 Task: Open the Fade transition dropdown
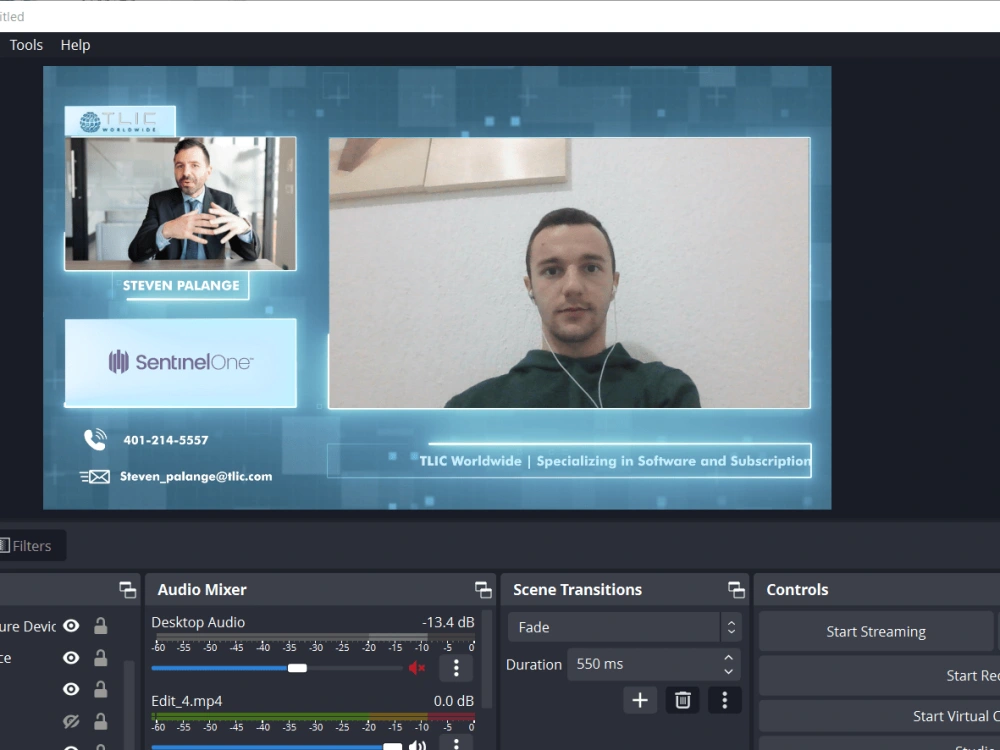pyautogui.click(x=625, y=628)
